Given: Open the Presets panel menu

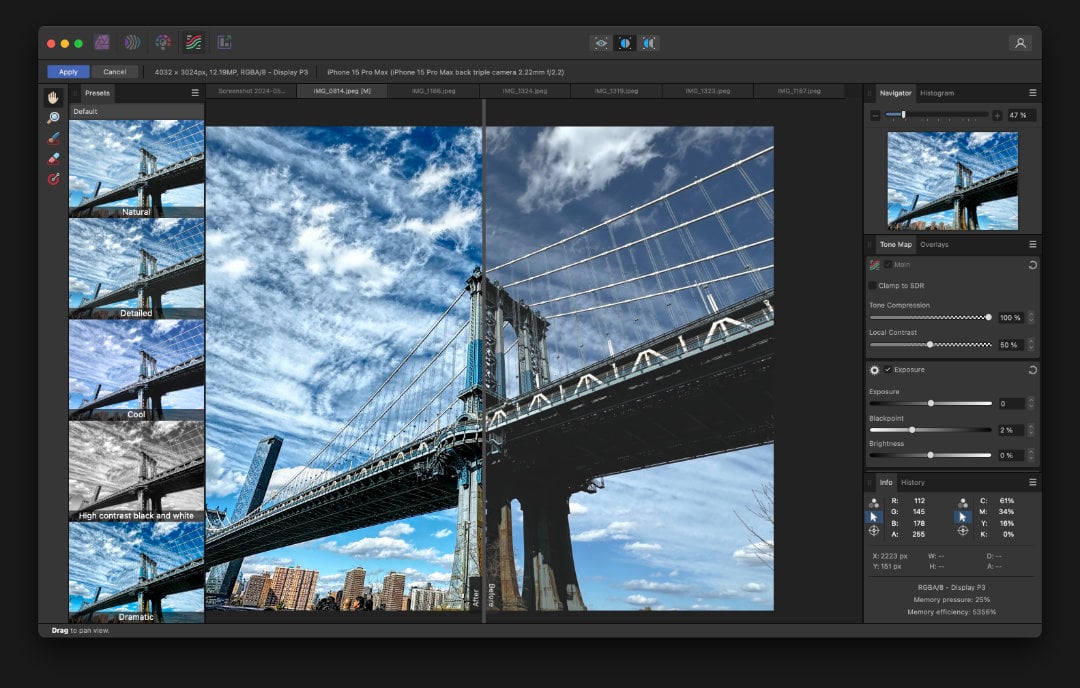Looking at the screenshot, I should pyautogui.click(x=197, y=92).
